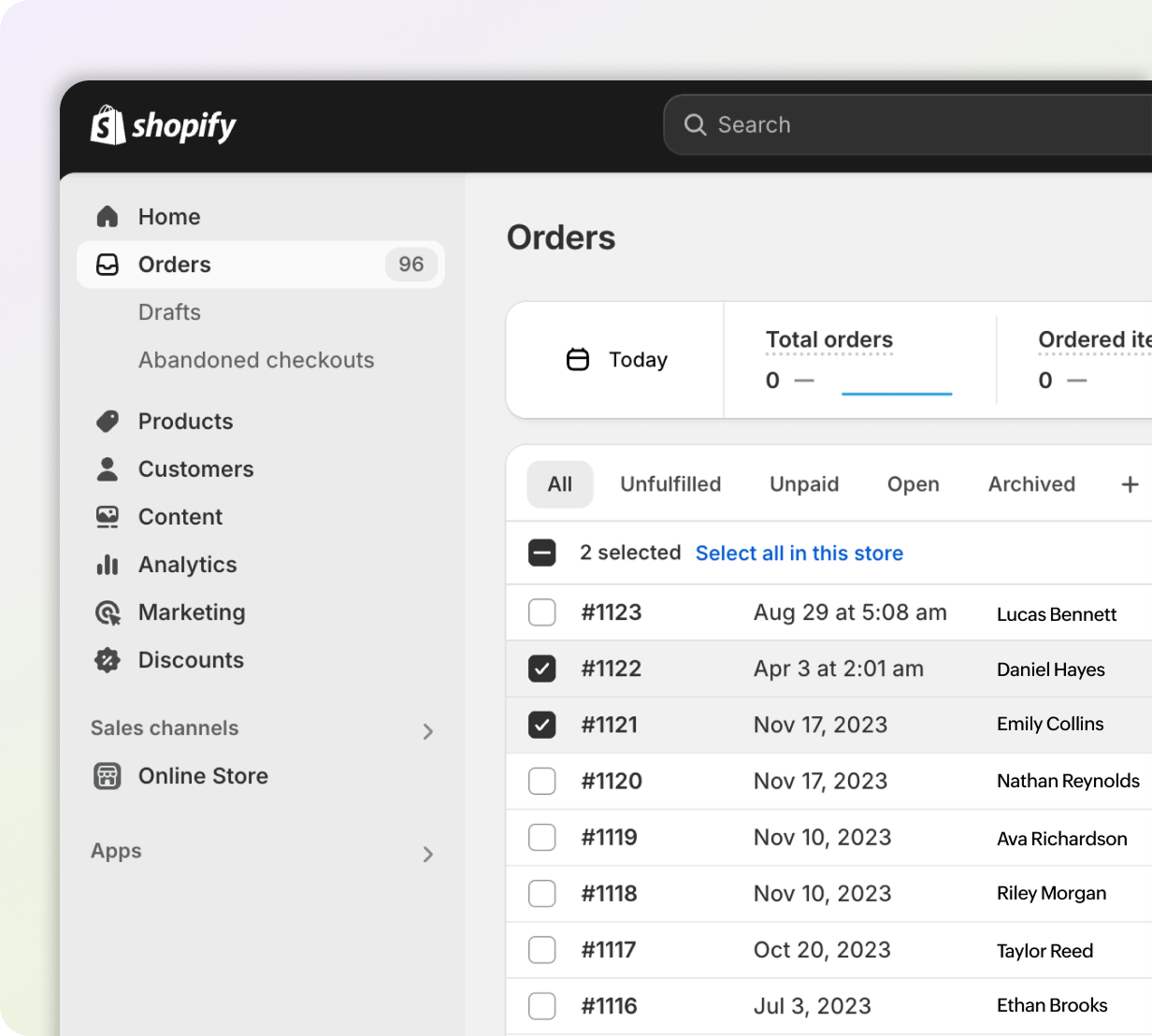Expand the Apps section

[x=428, y=854]
